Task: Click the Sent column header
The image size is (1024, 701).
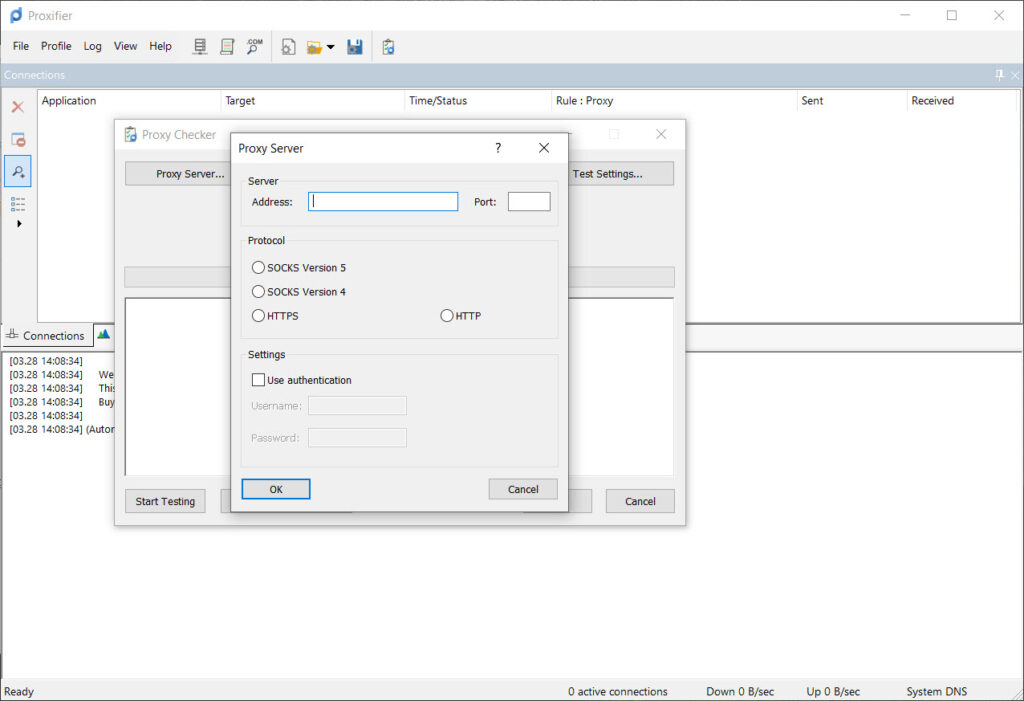Action: coord(852,101)
